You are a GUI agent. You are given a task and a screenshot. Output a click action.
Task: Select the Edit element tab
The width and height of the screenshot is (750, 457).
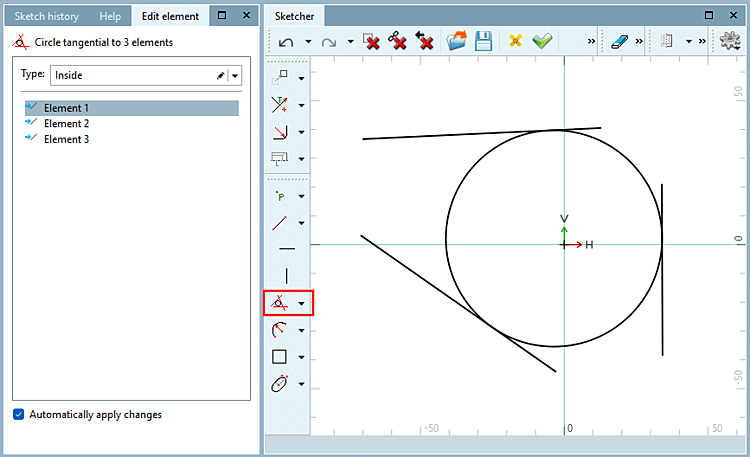[x=170, y=16]
